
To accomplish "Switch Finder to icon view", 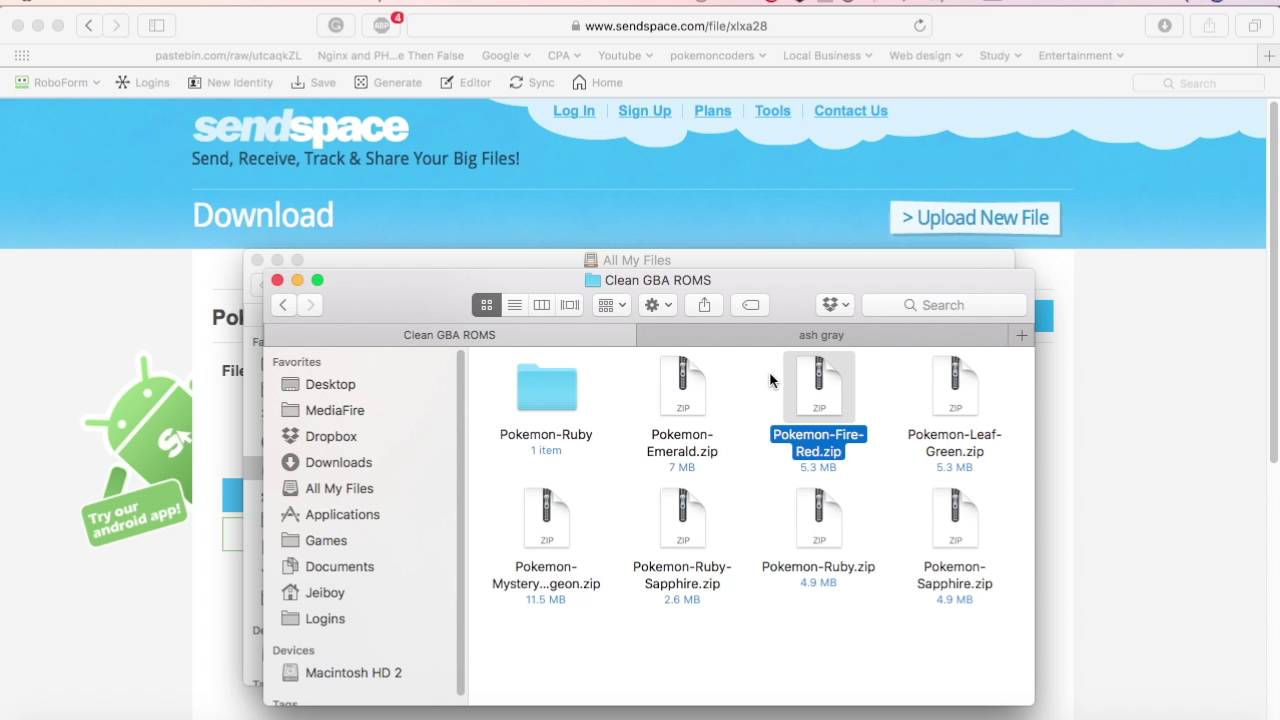I will coord(487,305).
